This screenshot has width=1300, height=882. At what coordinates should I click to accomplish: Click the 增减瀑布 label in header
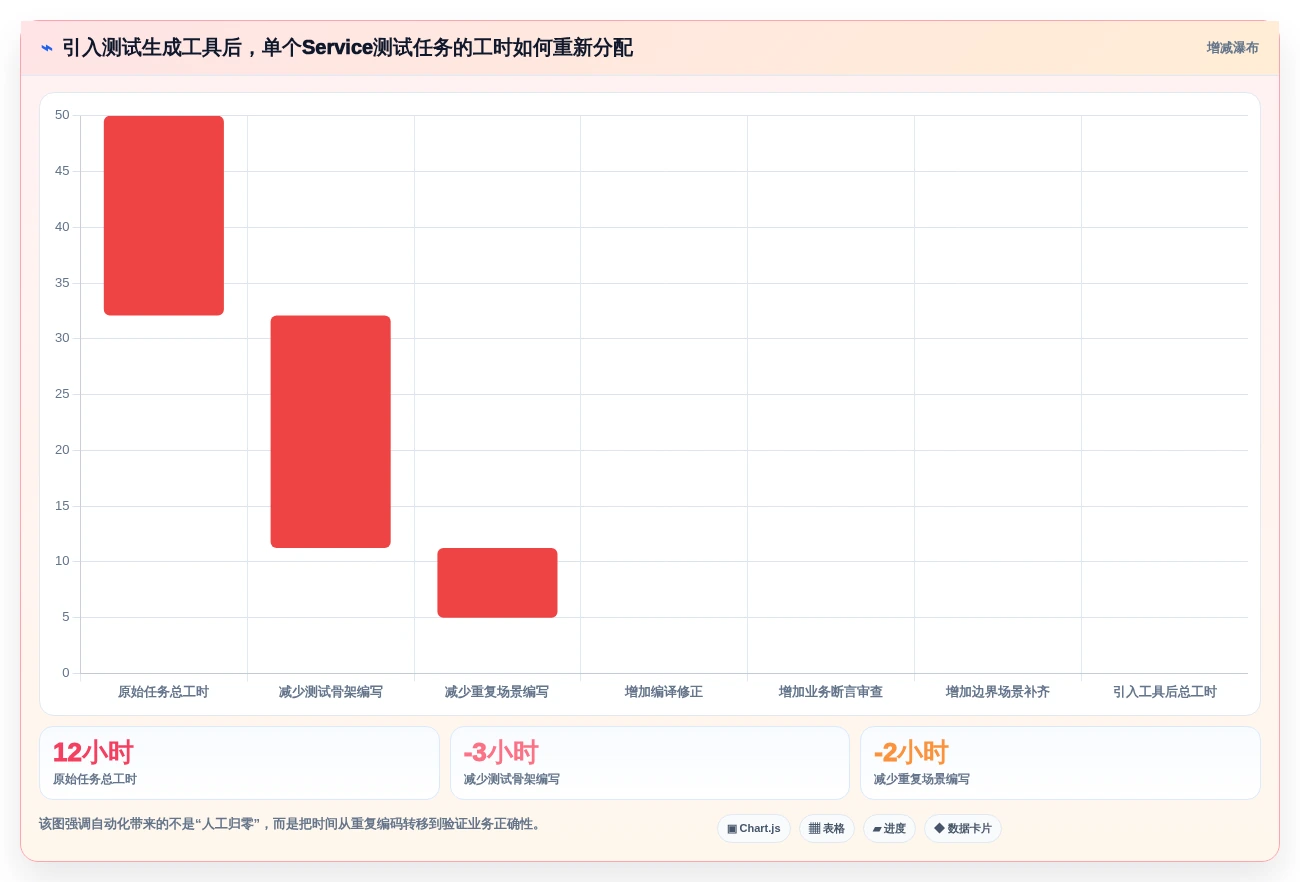pyautogui.click(x=1232, y=48)
